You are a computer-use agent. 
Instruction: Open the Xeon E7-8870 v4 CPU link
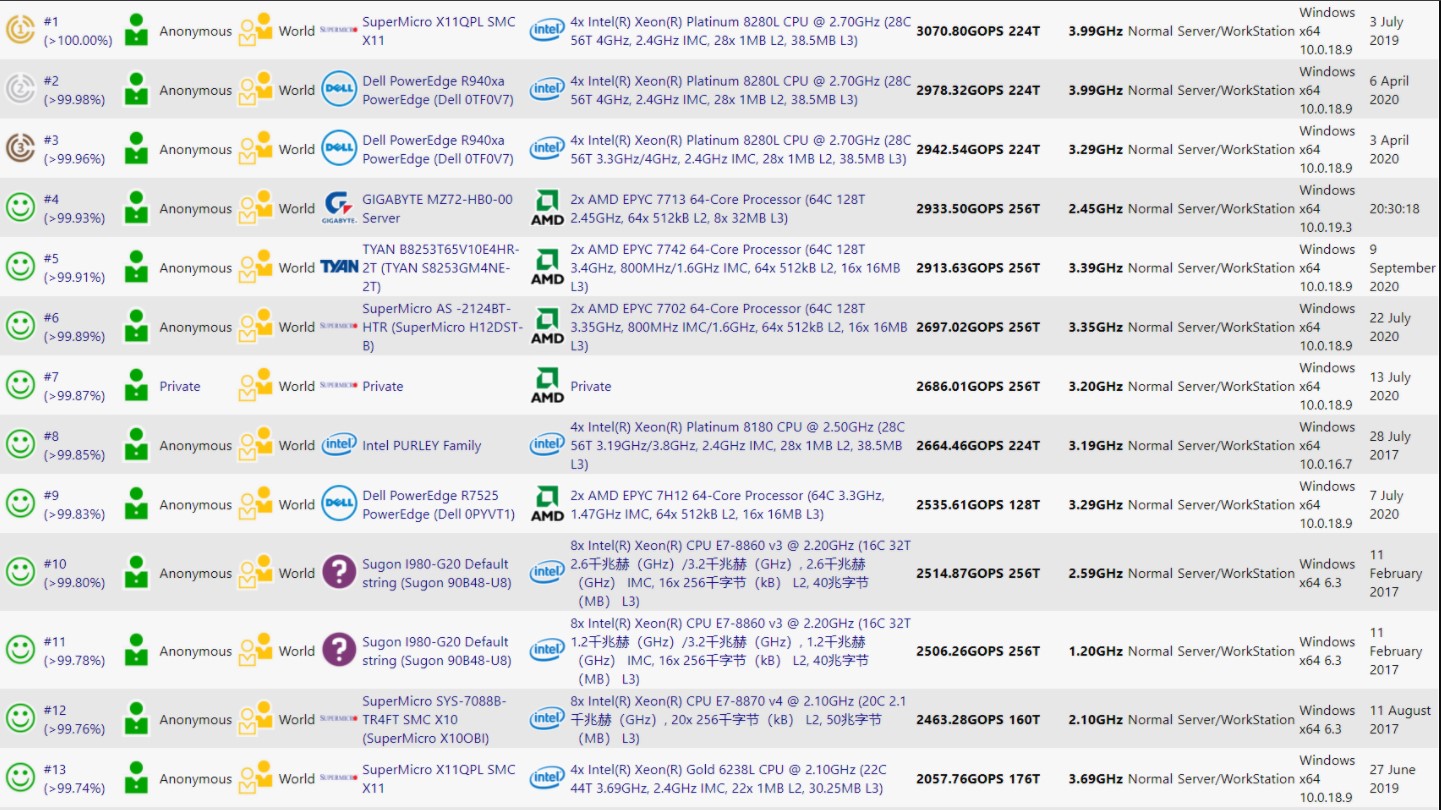[x=738, y=719]
